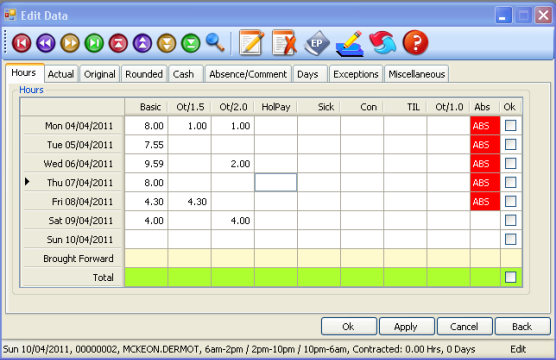Click the edit notepad pencil icon
556x360 pixels.
coord(252,43)
